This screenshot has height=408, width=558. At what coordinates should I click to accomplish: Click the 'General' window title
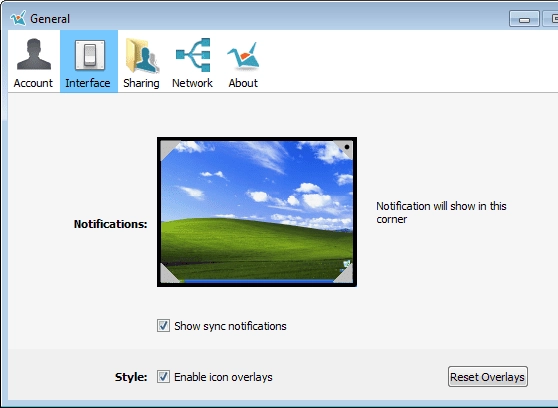pos(50,19)
